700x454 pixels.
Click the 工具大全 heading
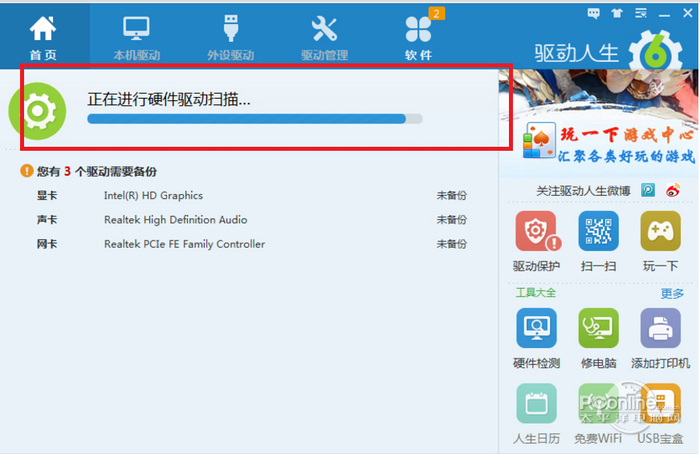click(x=536, y=293)
